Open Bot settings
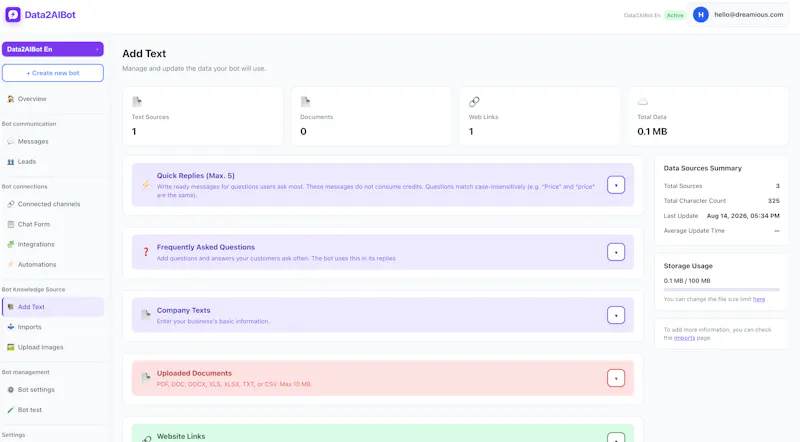Image resolution: width=800 pixels, height=442 pixels. [x=53, y=389]
